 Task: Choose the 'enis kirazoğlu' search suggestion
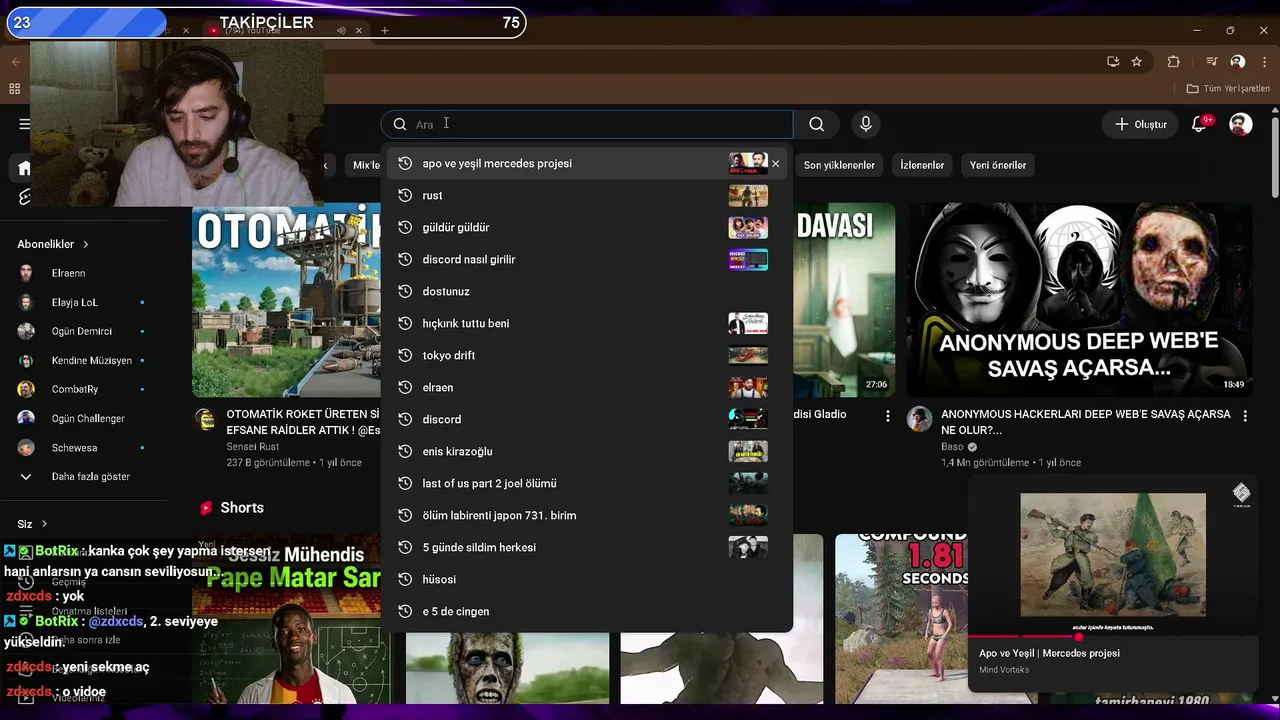pos(587,452)
